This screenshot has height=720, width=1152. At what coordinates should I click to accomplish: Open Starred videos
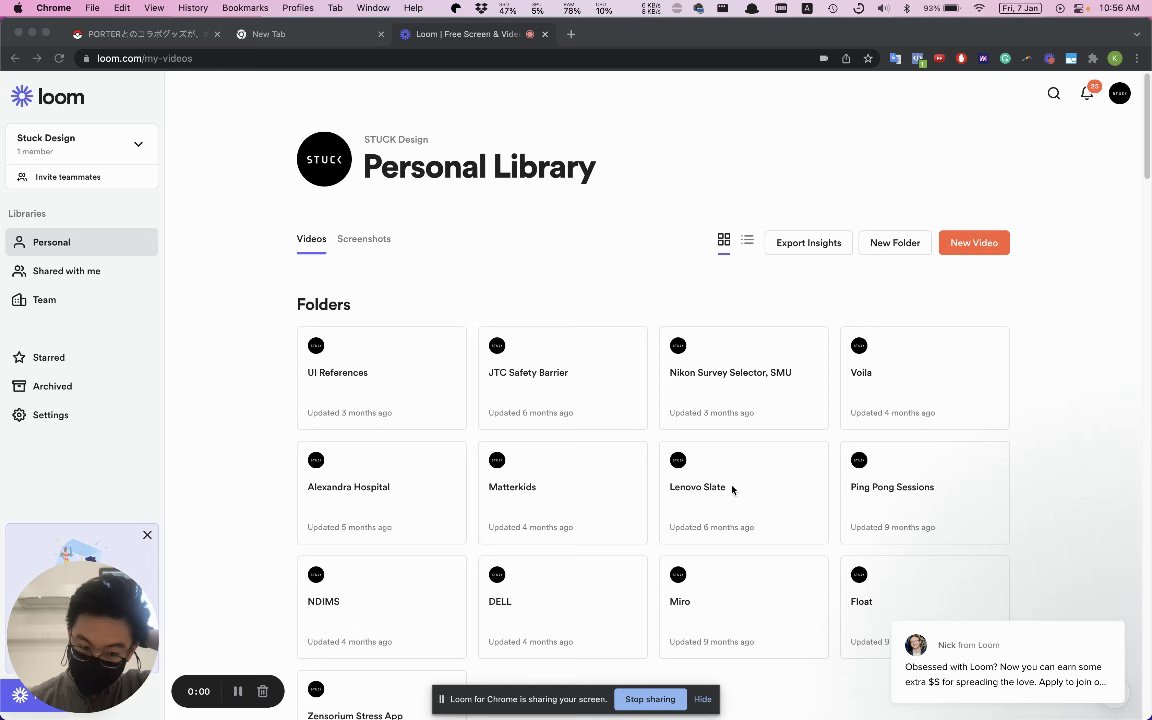click(82, 358)
